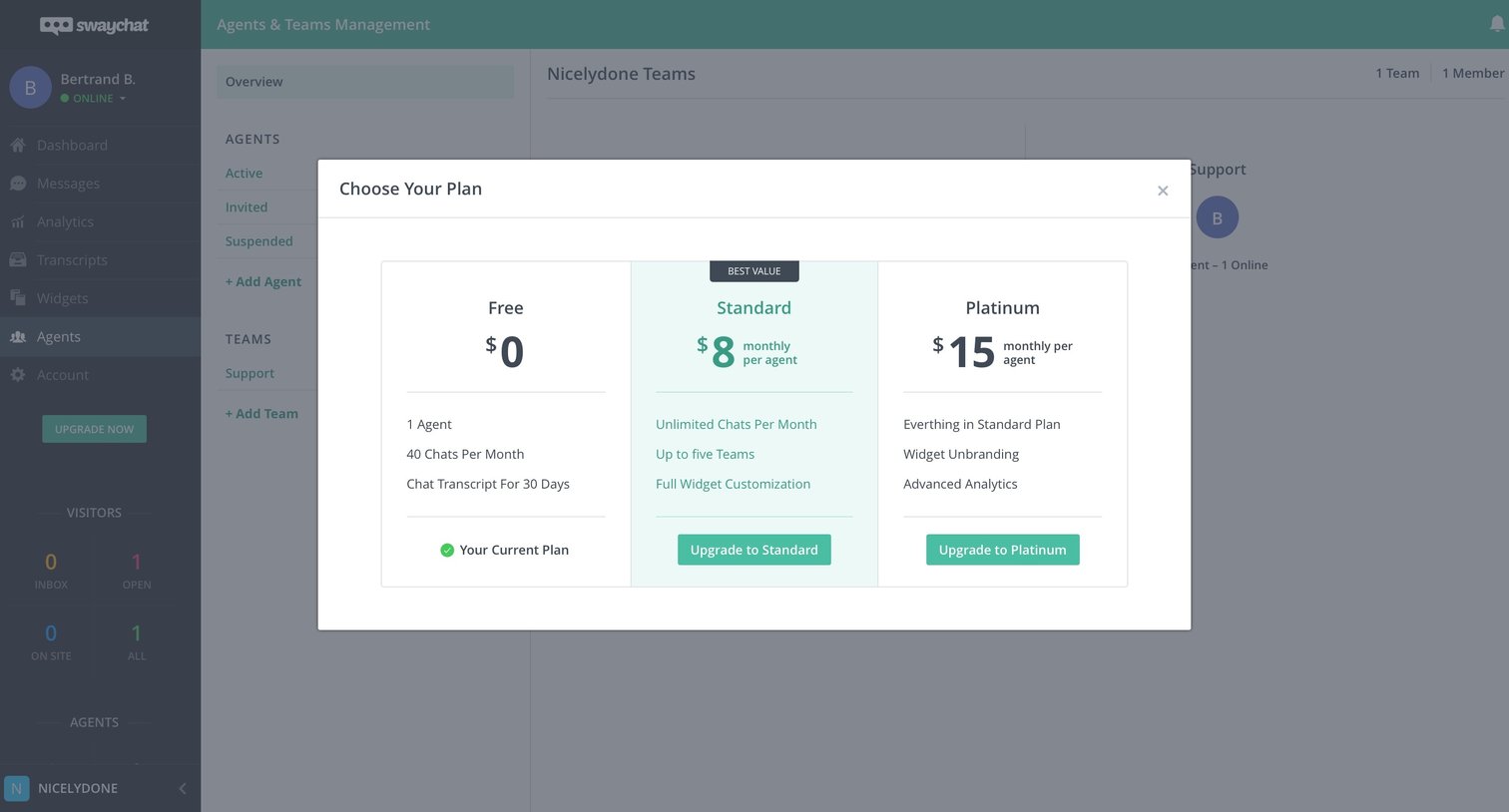The image size is (1509, 812).
Task: Click Upgrade to Platinum button
Action: coord(1003,550)
